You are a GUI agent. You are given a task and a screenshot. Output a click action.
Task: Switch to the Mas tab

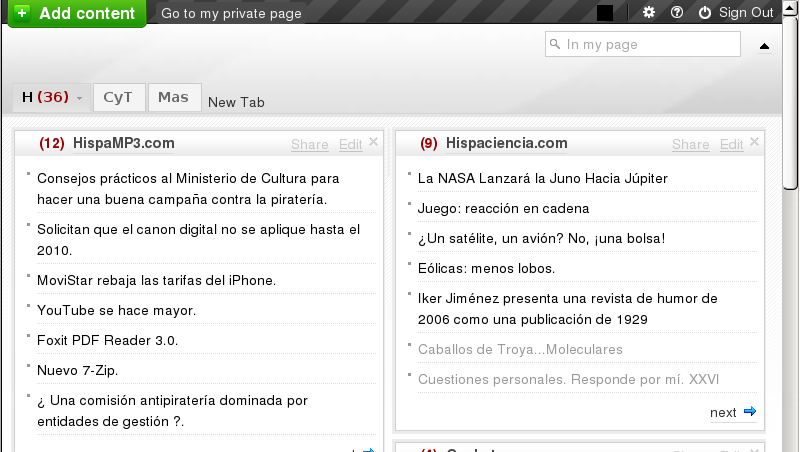[174, 97]
